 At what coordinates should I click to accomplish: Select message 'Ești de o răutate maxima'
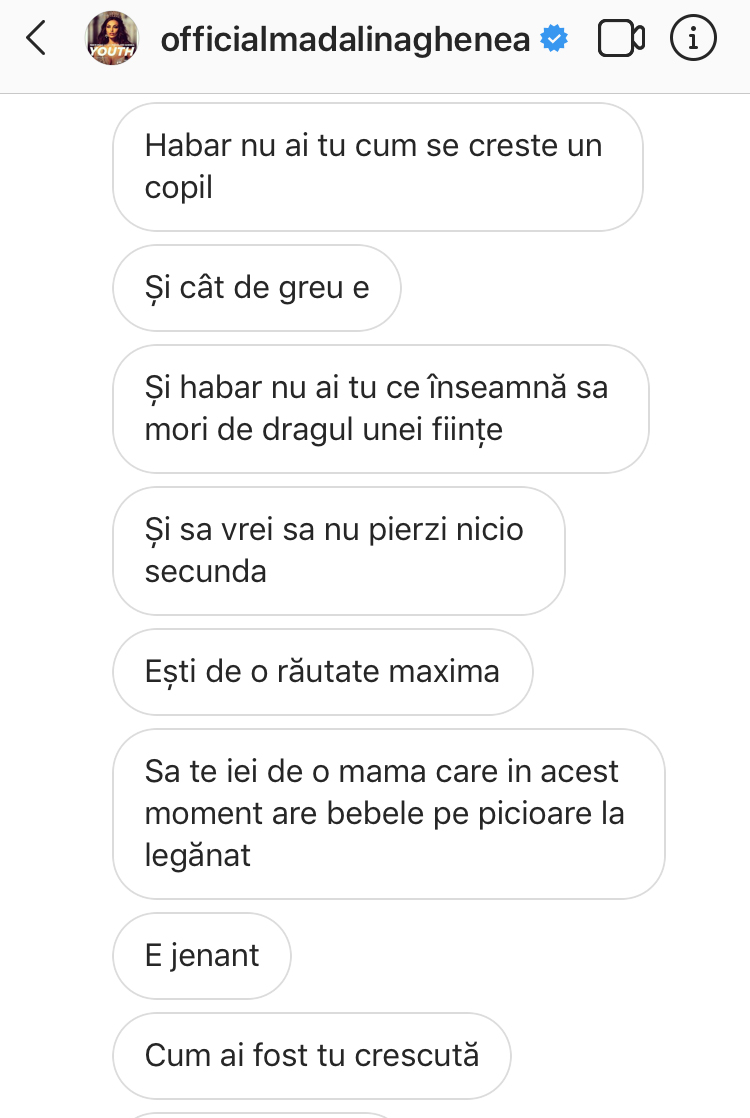(x=322, y=672)
